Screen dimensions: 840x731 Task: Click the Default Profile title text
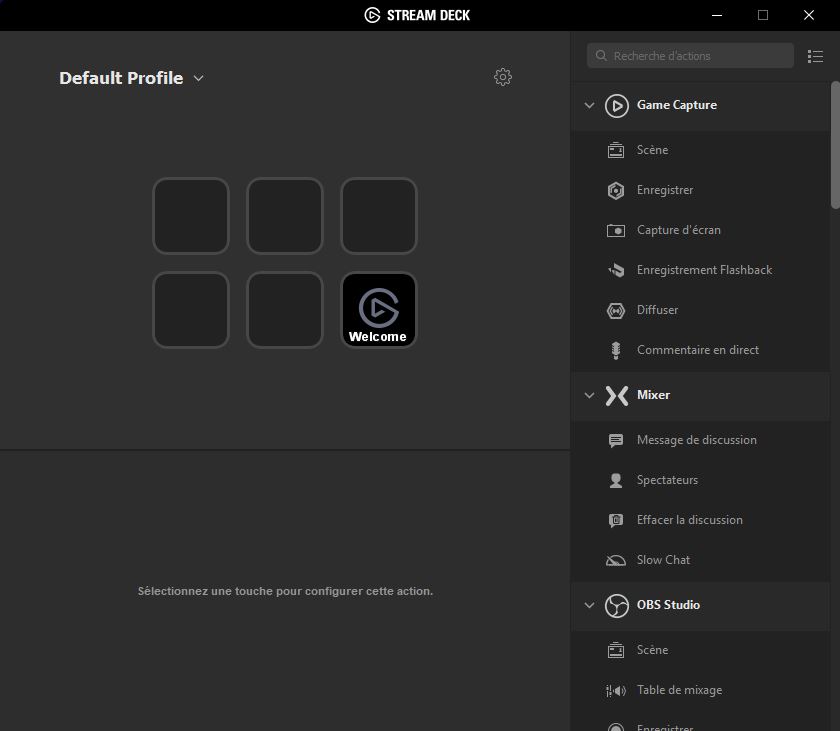pyautogui.click(x=121, y=78)
